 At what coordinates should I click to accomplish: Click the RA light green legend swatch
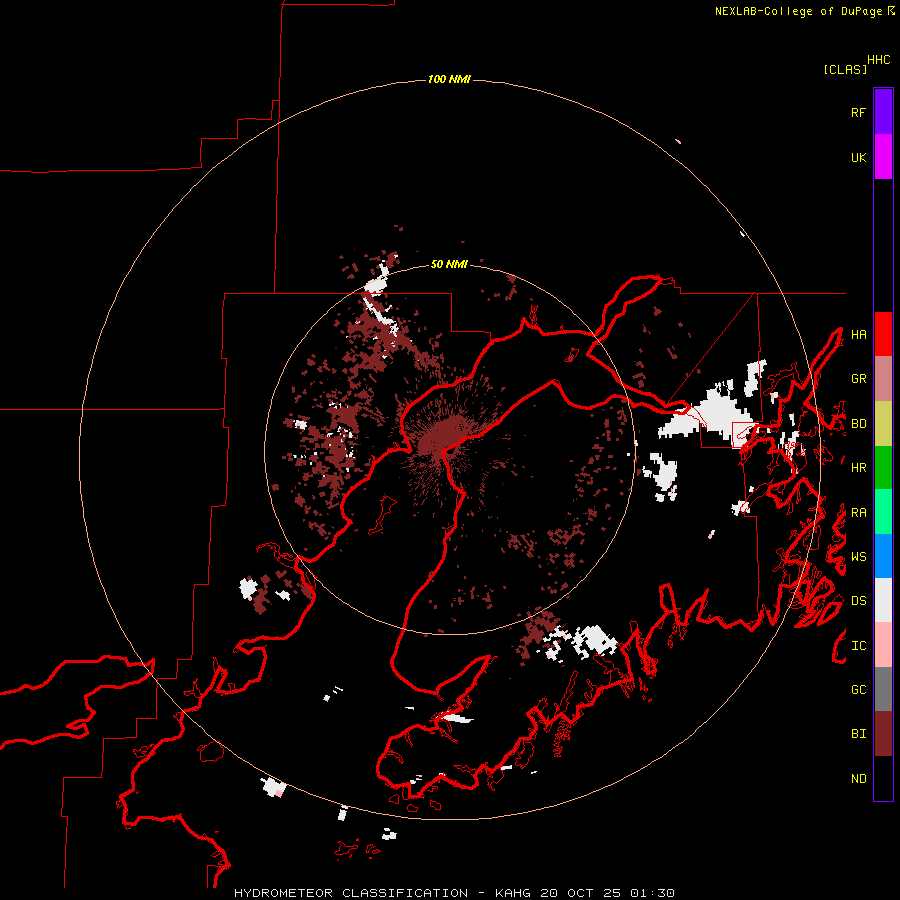tap(883, 512)
